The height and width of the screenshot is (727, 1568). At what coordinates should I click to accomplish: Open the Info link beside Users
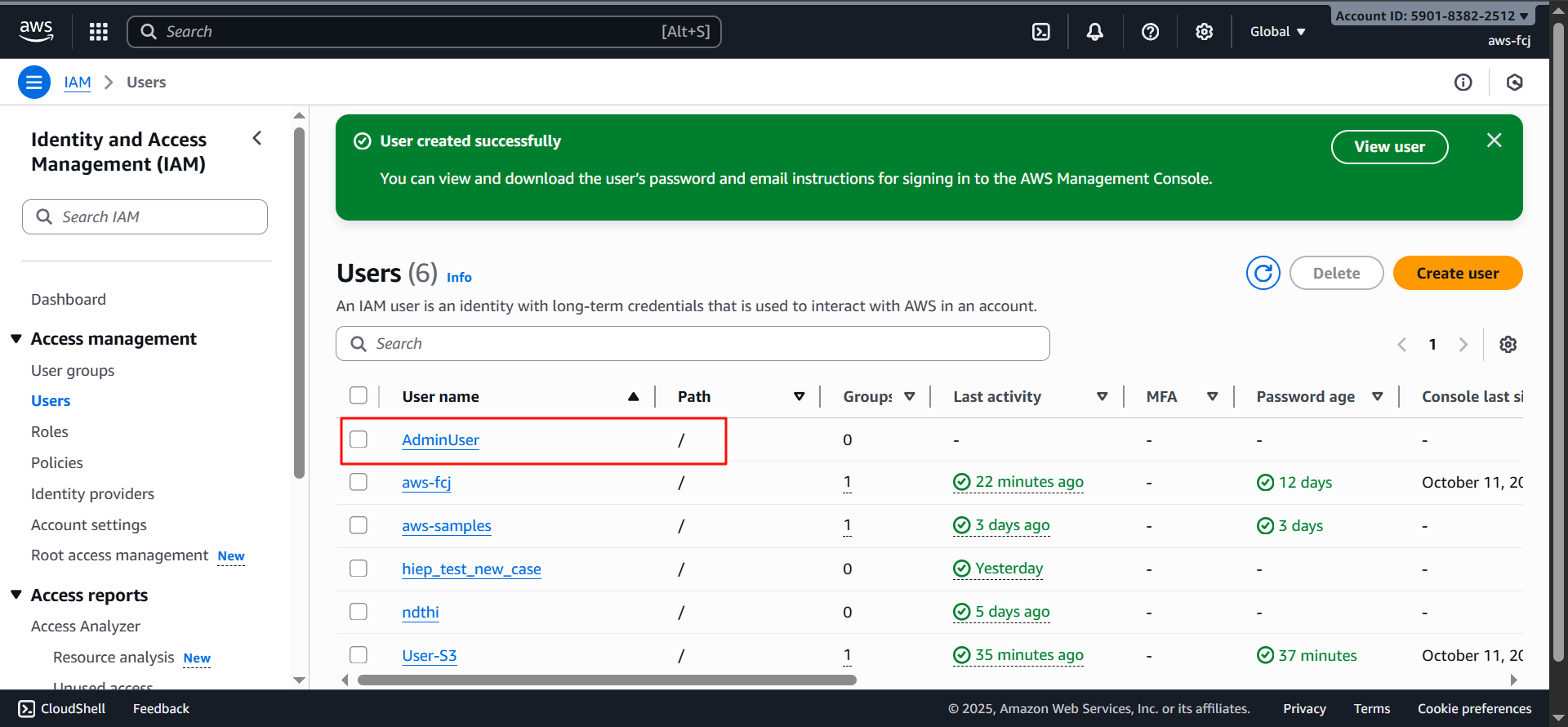[x=459, y=278]
